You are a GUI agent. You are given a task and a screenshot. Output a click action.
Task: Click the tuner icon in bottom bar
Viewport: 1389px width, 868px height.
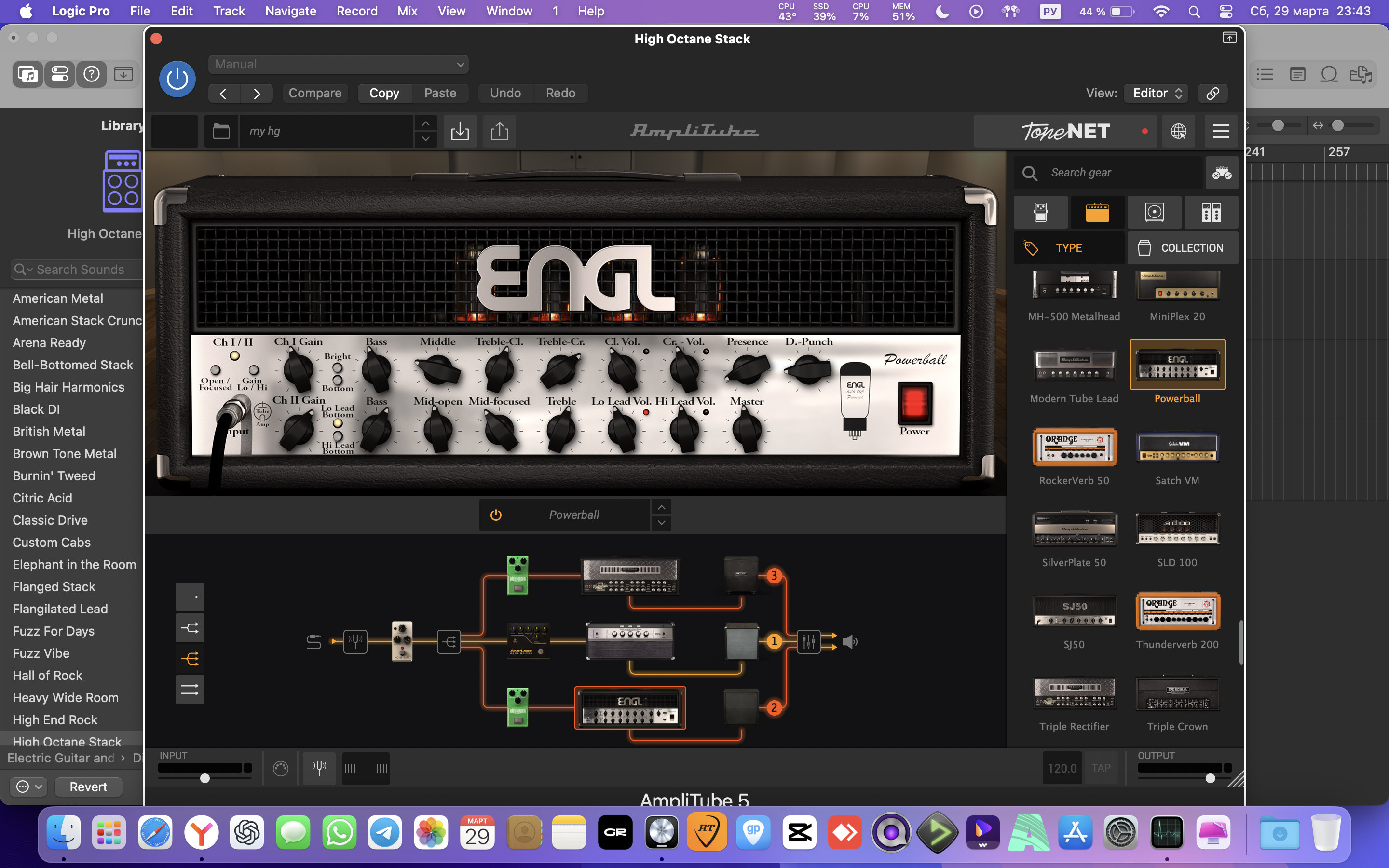click(x=319, y=768)
